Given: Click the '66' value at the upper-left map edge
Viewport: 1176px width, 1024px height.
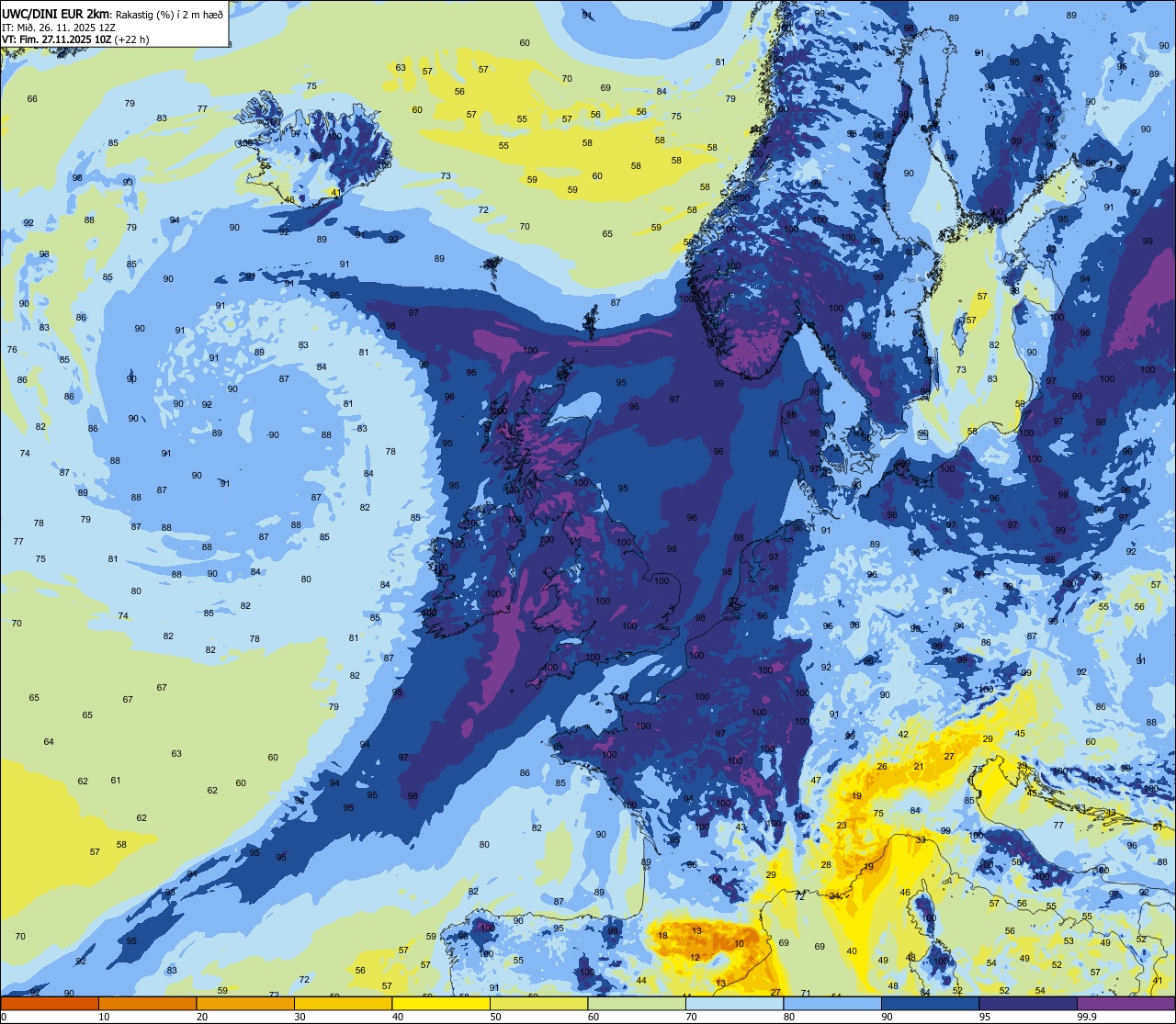Looking at the screenshot, I should pyautogui.click(x=32, y=99).
